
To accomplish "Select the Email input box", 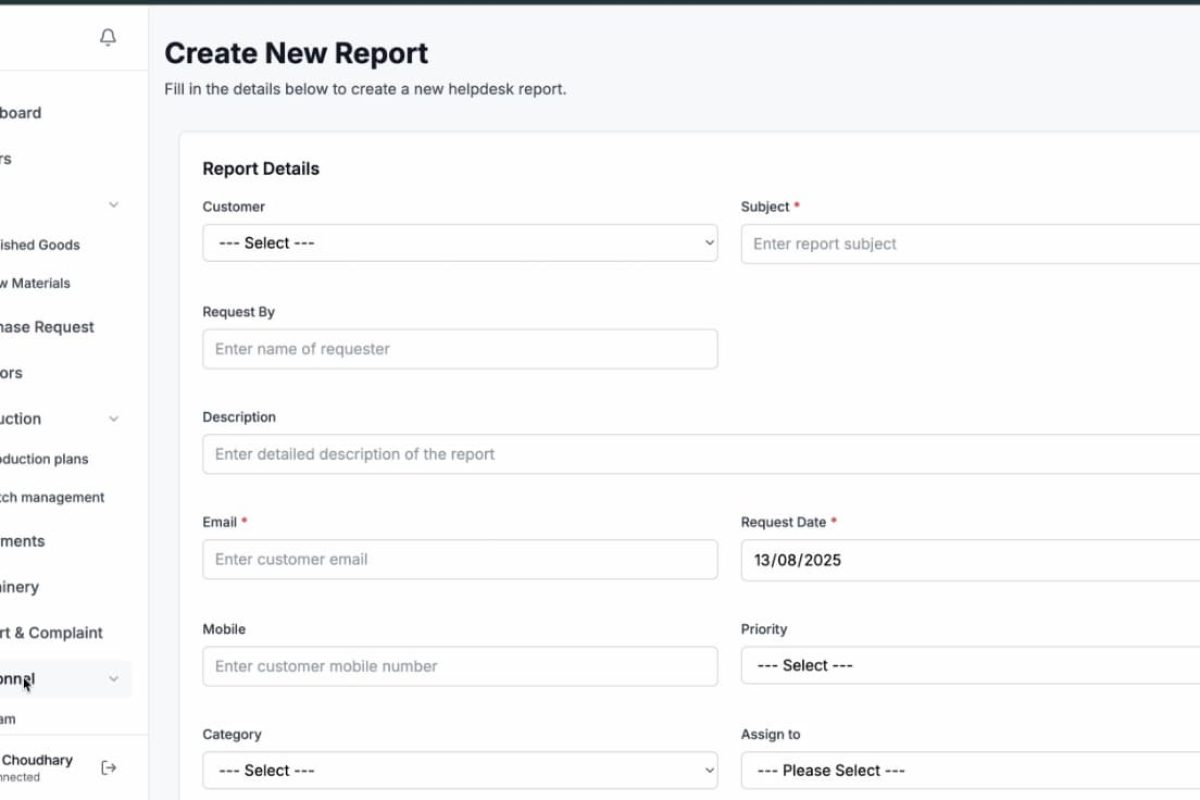I will pyautogui.click(x=459, y=559).
